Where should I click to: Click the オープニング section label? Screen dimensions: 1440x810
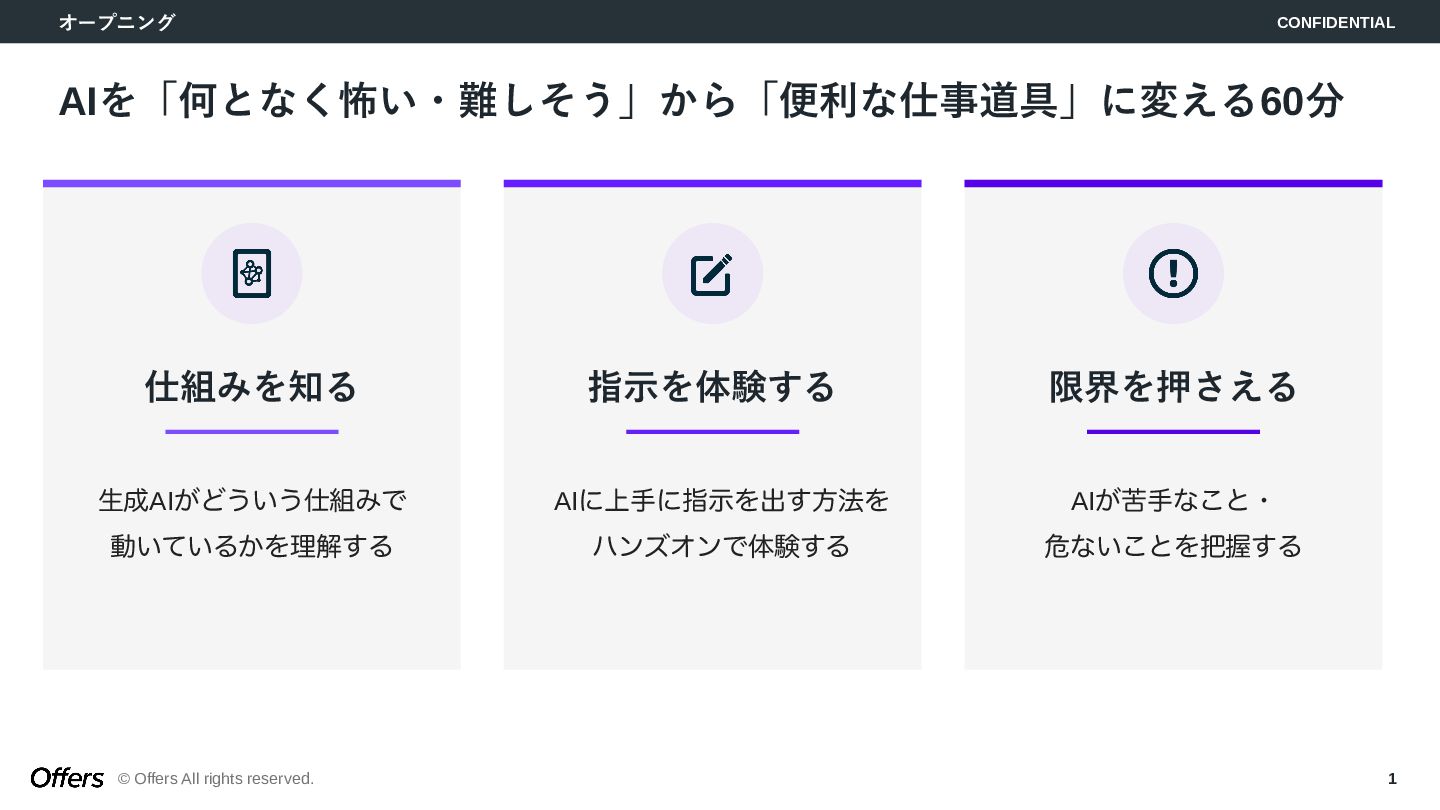tap(117, 22)
